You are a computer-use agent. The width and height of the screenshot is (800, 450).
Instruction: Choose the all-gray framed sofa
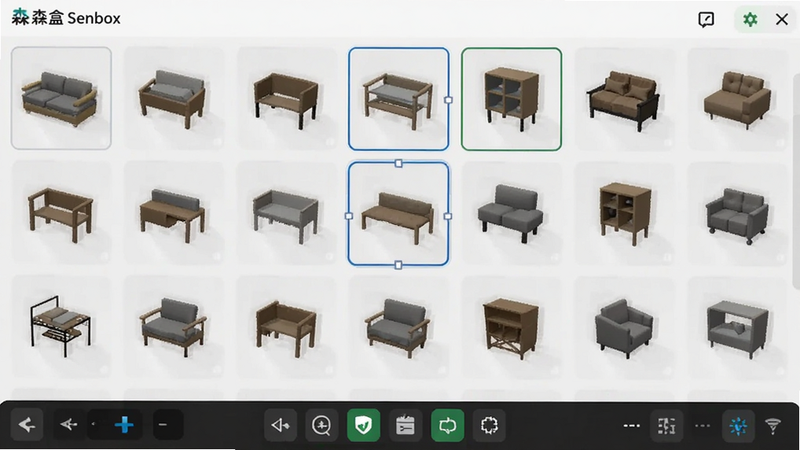[286, 212]
